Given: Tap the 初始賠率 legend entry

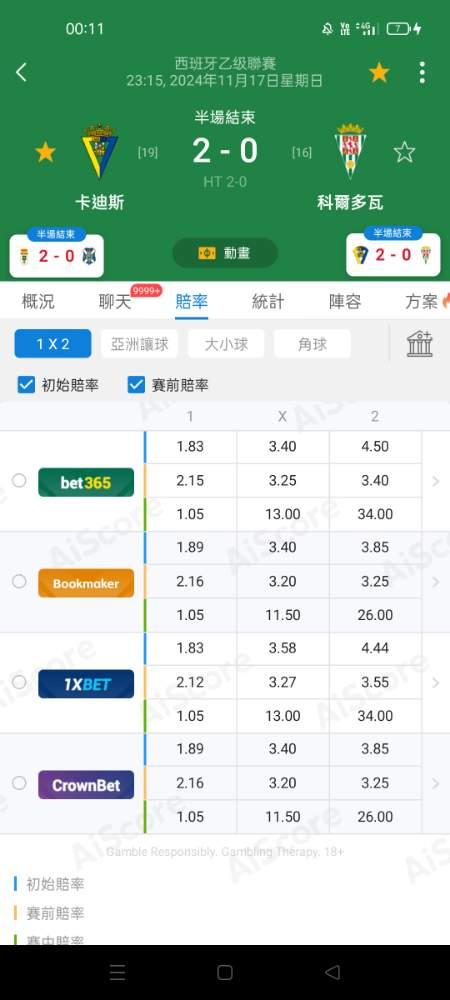Looking at the screenshot, I should [49, 884].
